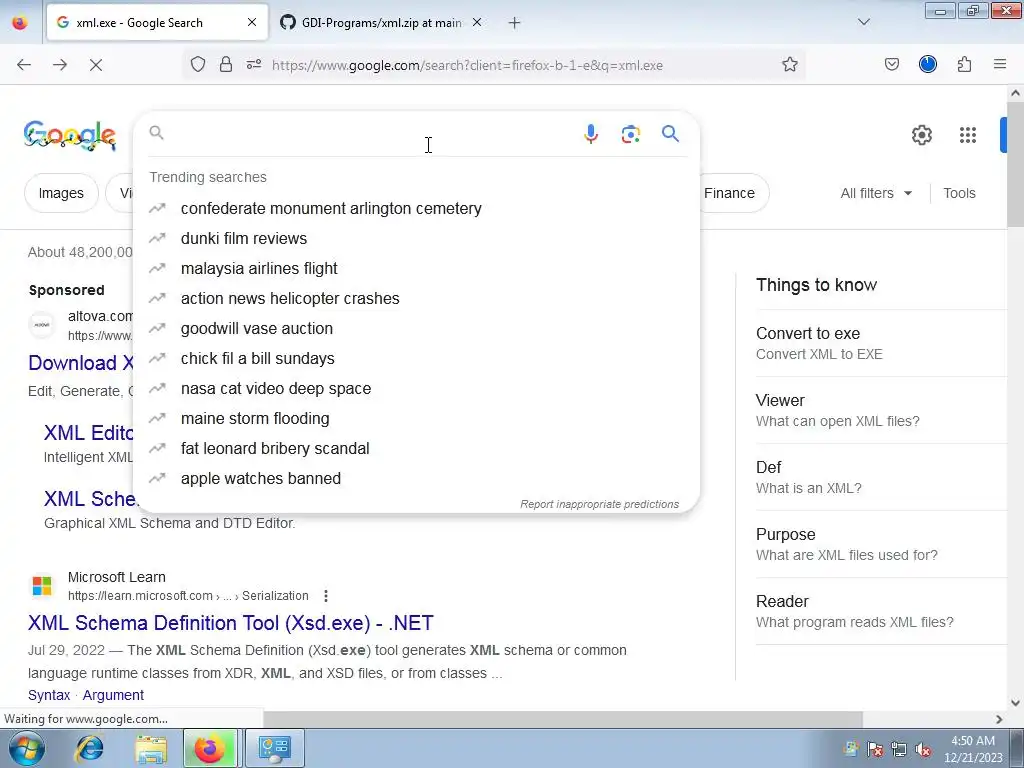Select suggestion 'nasa cat video deep space'
The width and height of the screenshot is (1024, 768).
416,389
